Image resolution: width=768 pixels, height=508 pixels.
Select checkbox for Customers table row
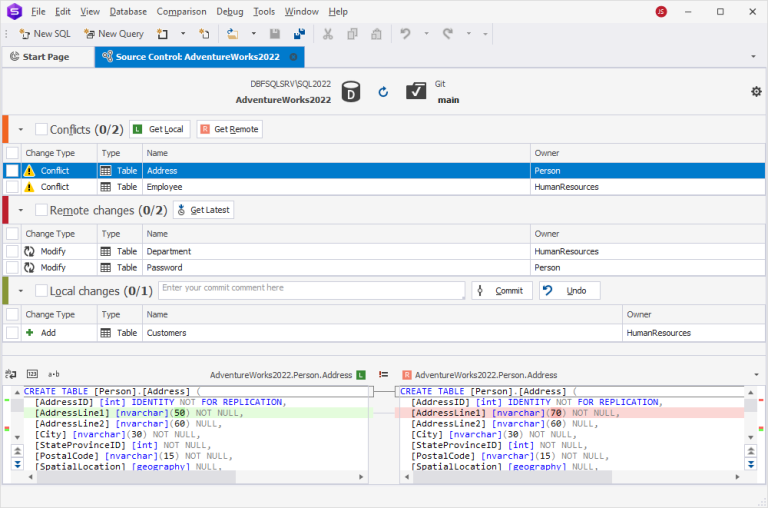(12, 333)
